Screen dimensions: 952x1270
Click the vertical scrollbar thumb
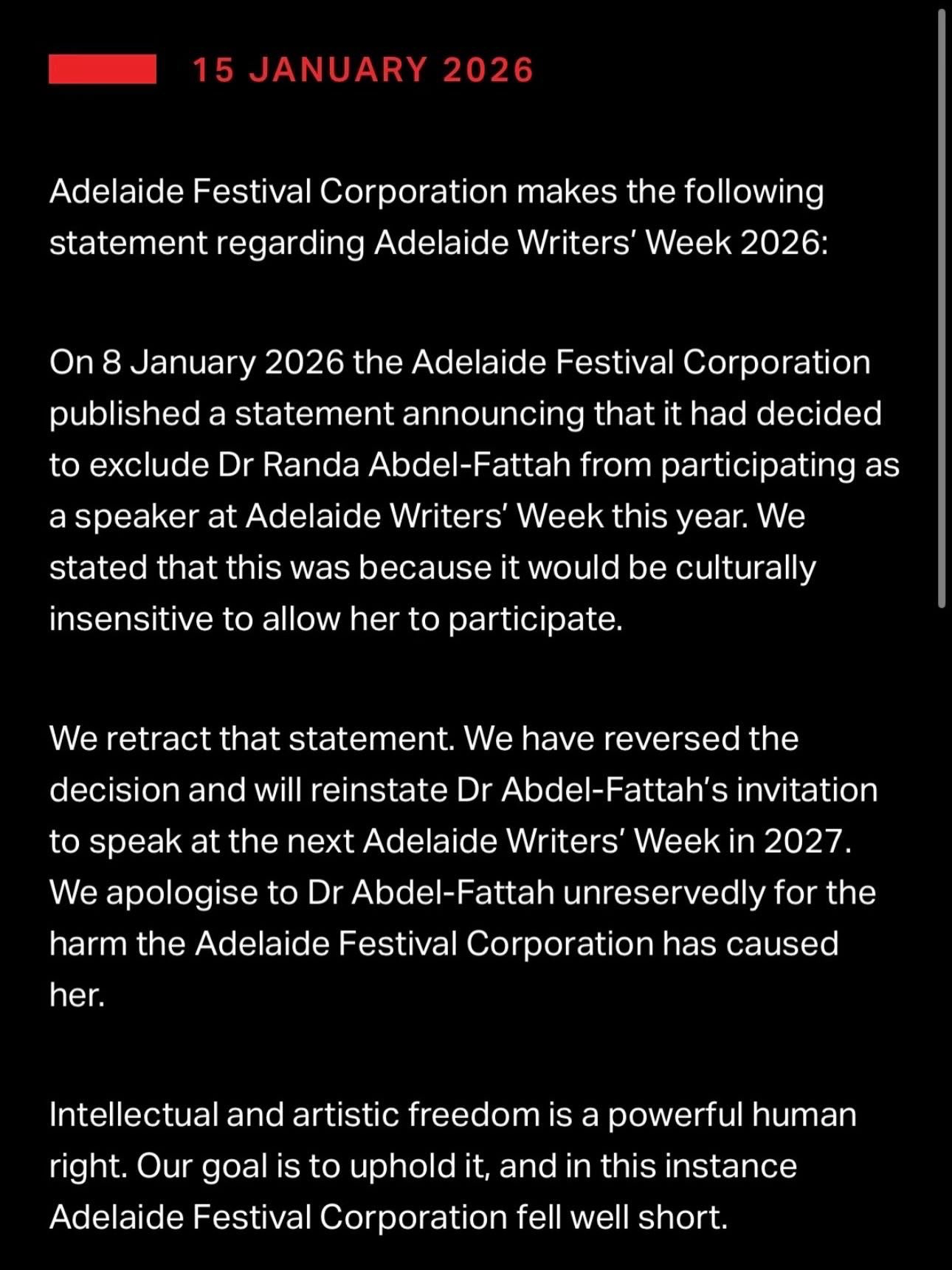coord(942,310)
